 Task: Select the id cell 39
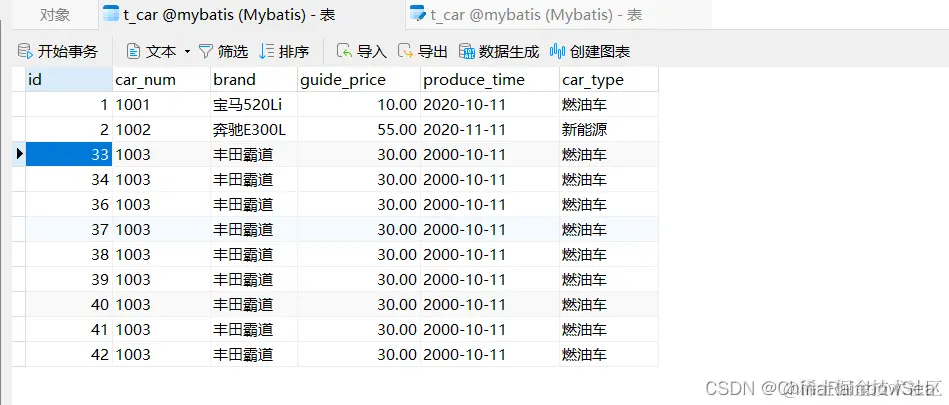(x=68, y=280)
